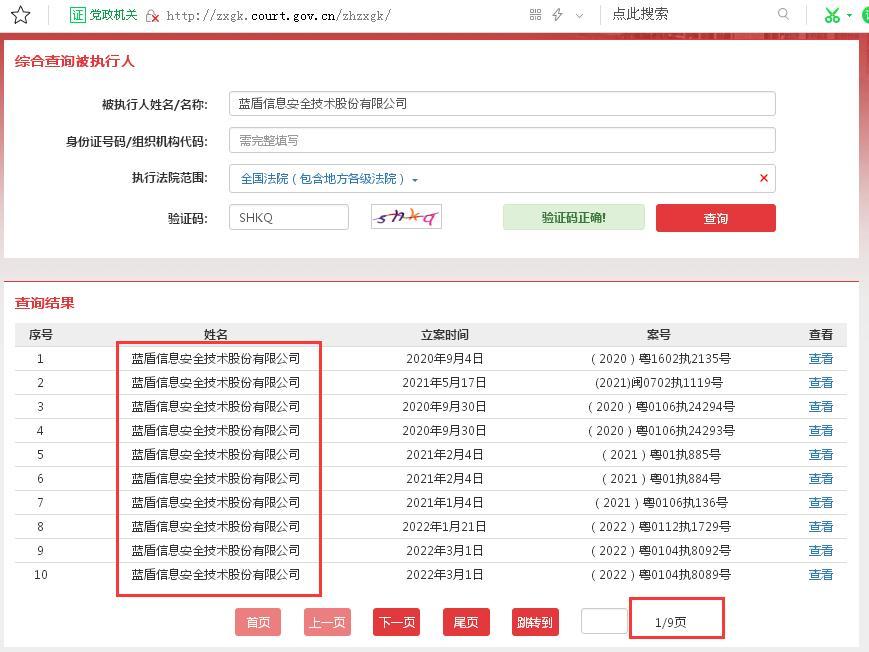The height and width of the screenshot is (652, 869).
Task: Go to next page with 下一页
Action: pos(397,622)
